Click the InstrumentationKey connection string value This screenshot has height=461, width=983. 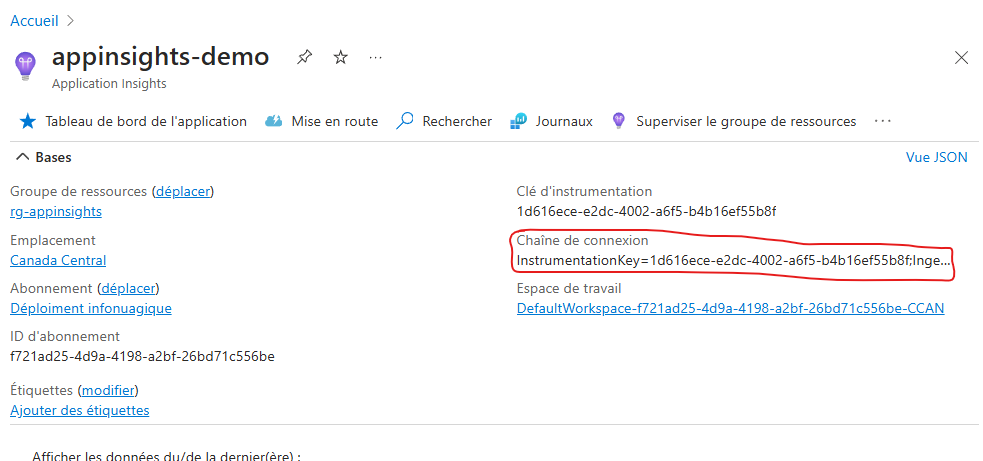[735, 260]
